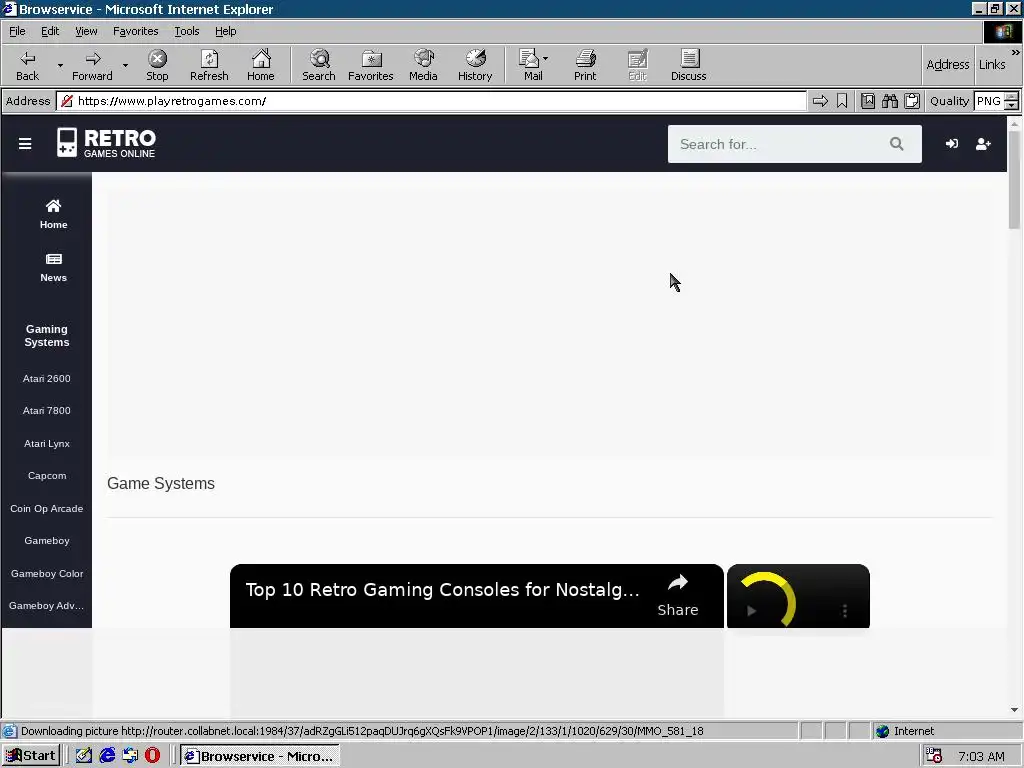Expand the toolbar chevron overflow
Image resolution: width=1024 pixels, height=768 pixels.
pyautogui.click(x=1016, y=52)
